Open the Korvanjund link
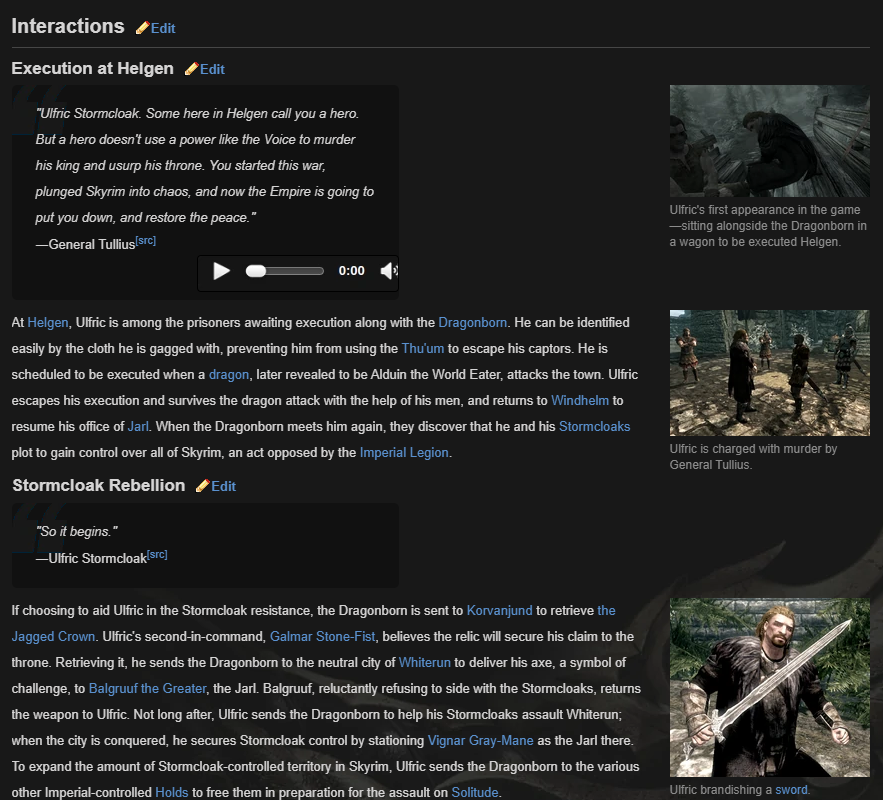 click(x=500, y=610)
